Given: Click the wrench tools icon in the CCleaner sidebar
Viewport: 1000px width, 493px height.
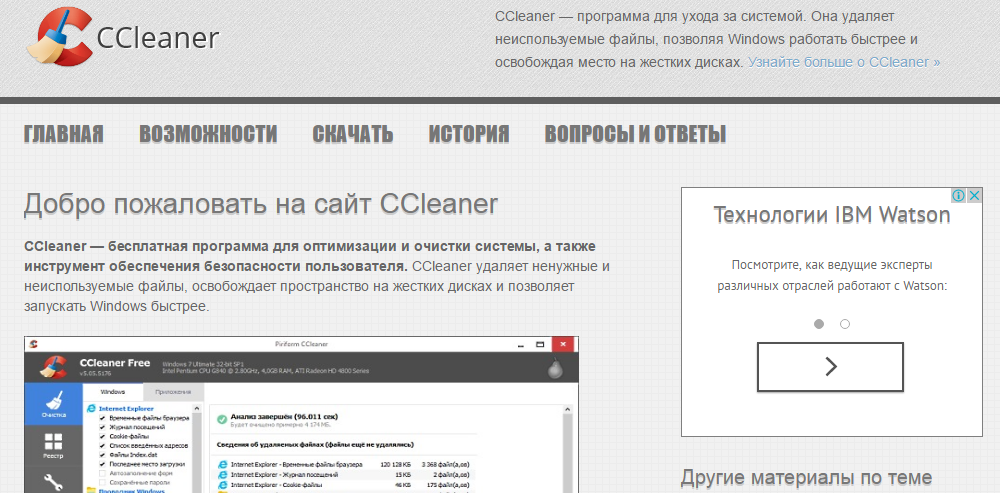Looking at the screenshot, I should point(54,482).
